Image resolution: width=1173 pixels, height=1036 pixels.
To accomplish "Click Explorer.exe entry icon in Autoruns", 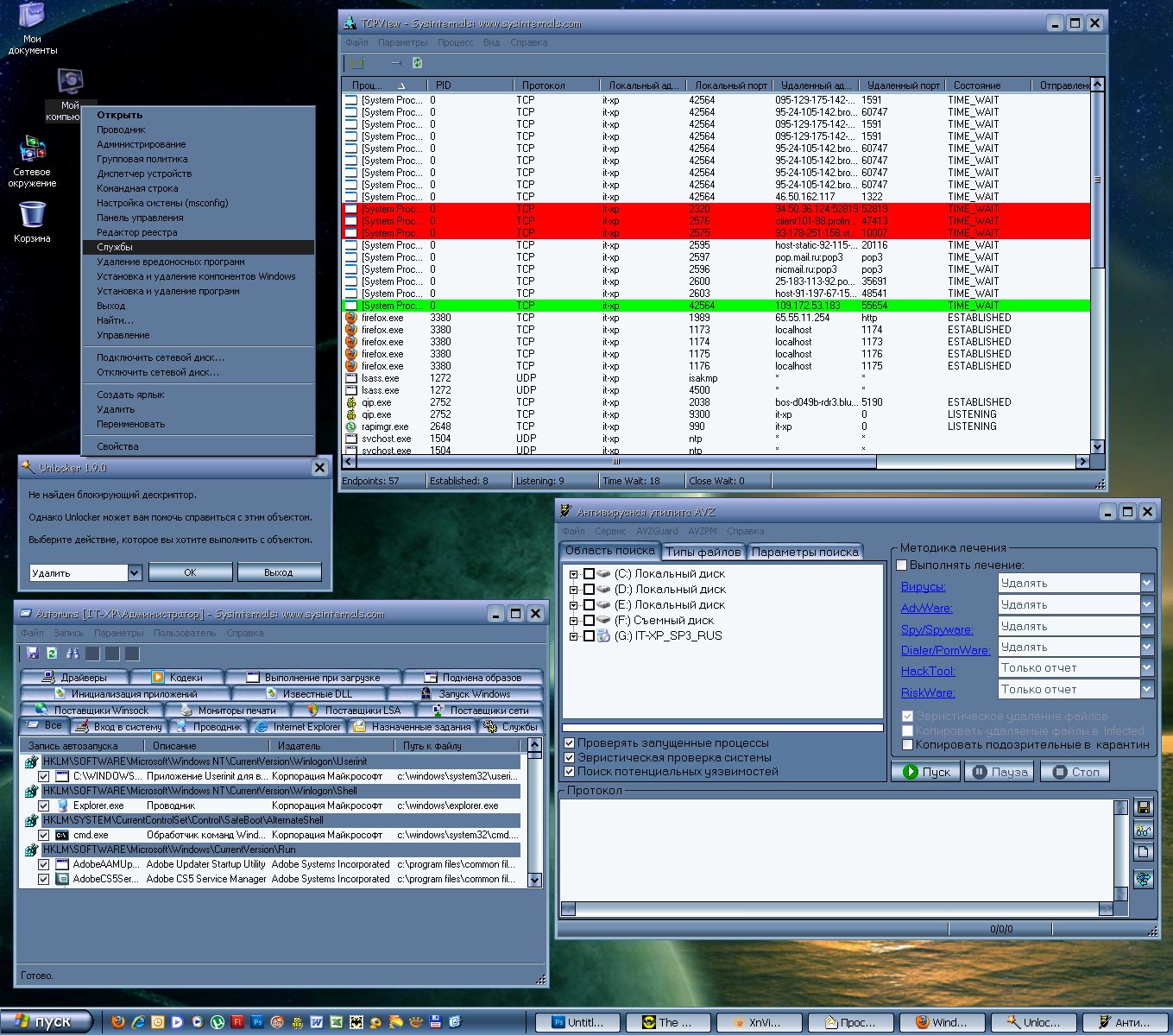I will click(x=62, y=805).
